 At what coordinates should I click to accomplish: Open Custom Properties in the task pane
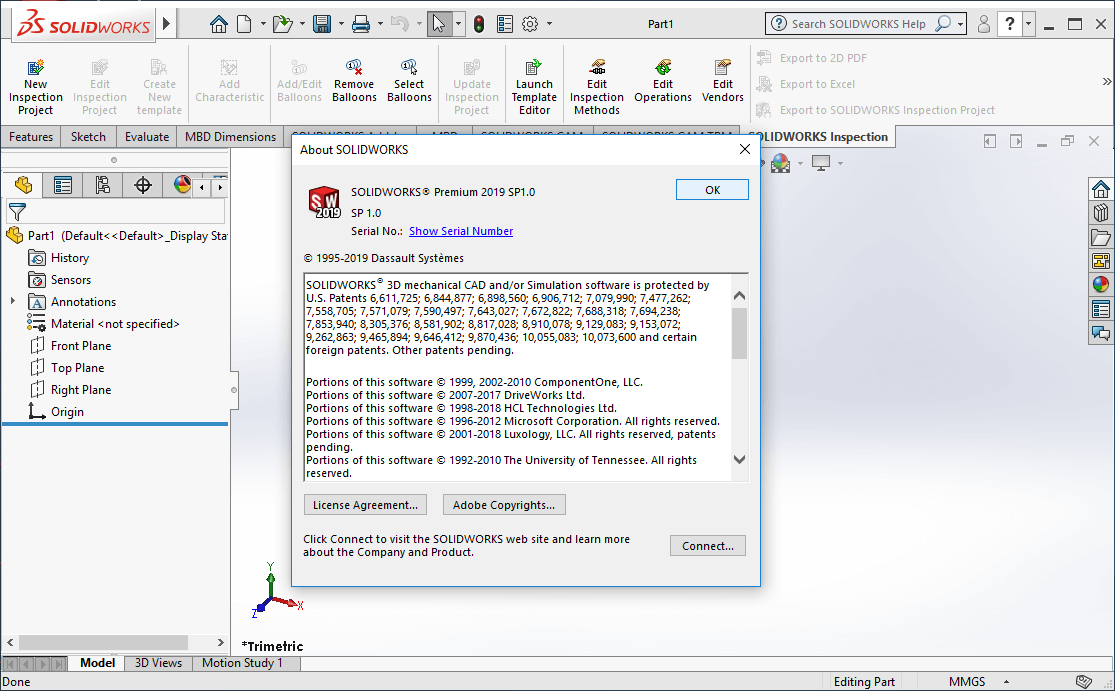click(x=1101, y=309)
